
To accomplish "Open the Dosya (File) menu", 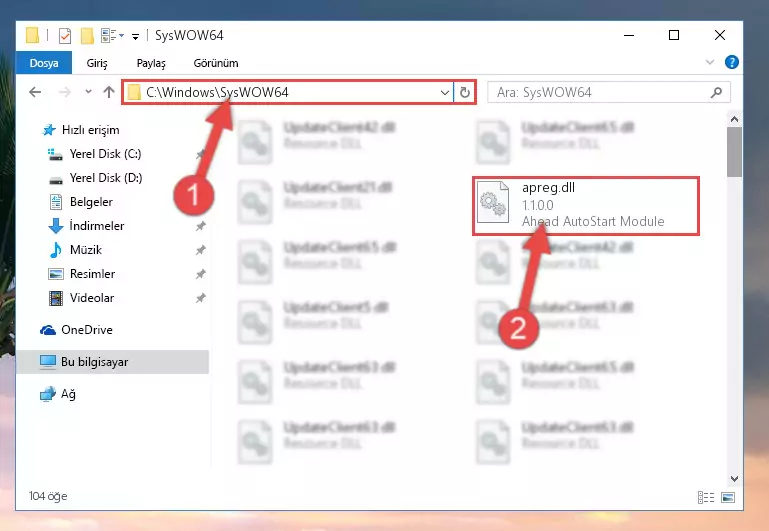I will click(x=44, y=63).
